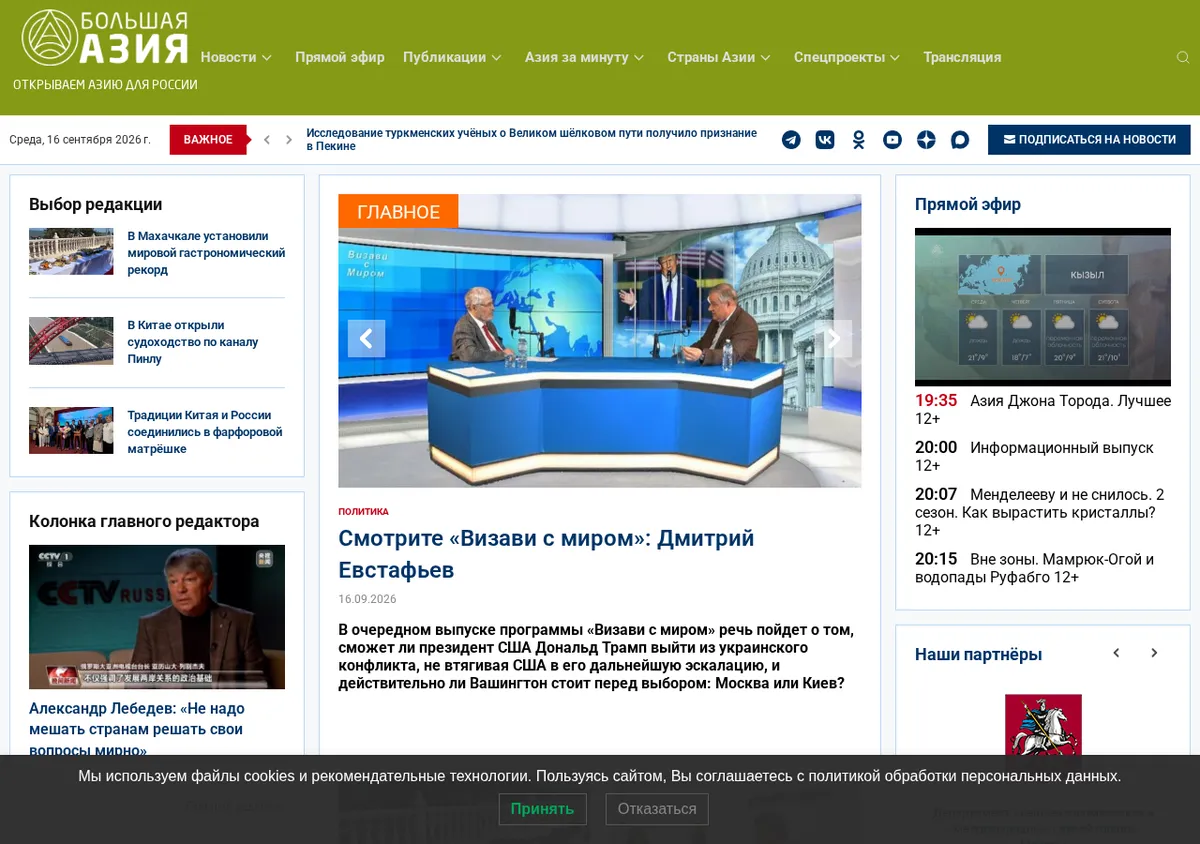The image size is (1200, 844).
Task: Expand the Публикации dropdown menu
Action: pos(452,57)
